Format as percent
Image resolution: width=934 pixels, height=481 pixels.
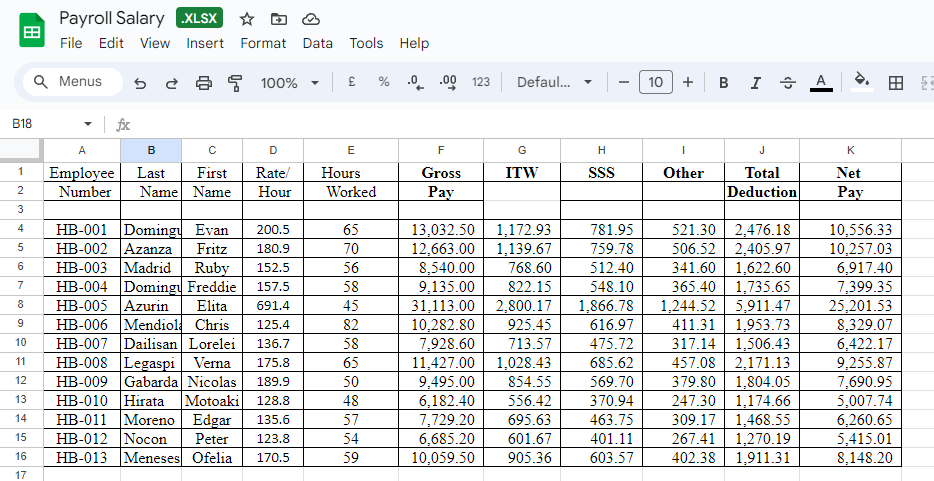(x=384, y=82)
